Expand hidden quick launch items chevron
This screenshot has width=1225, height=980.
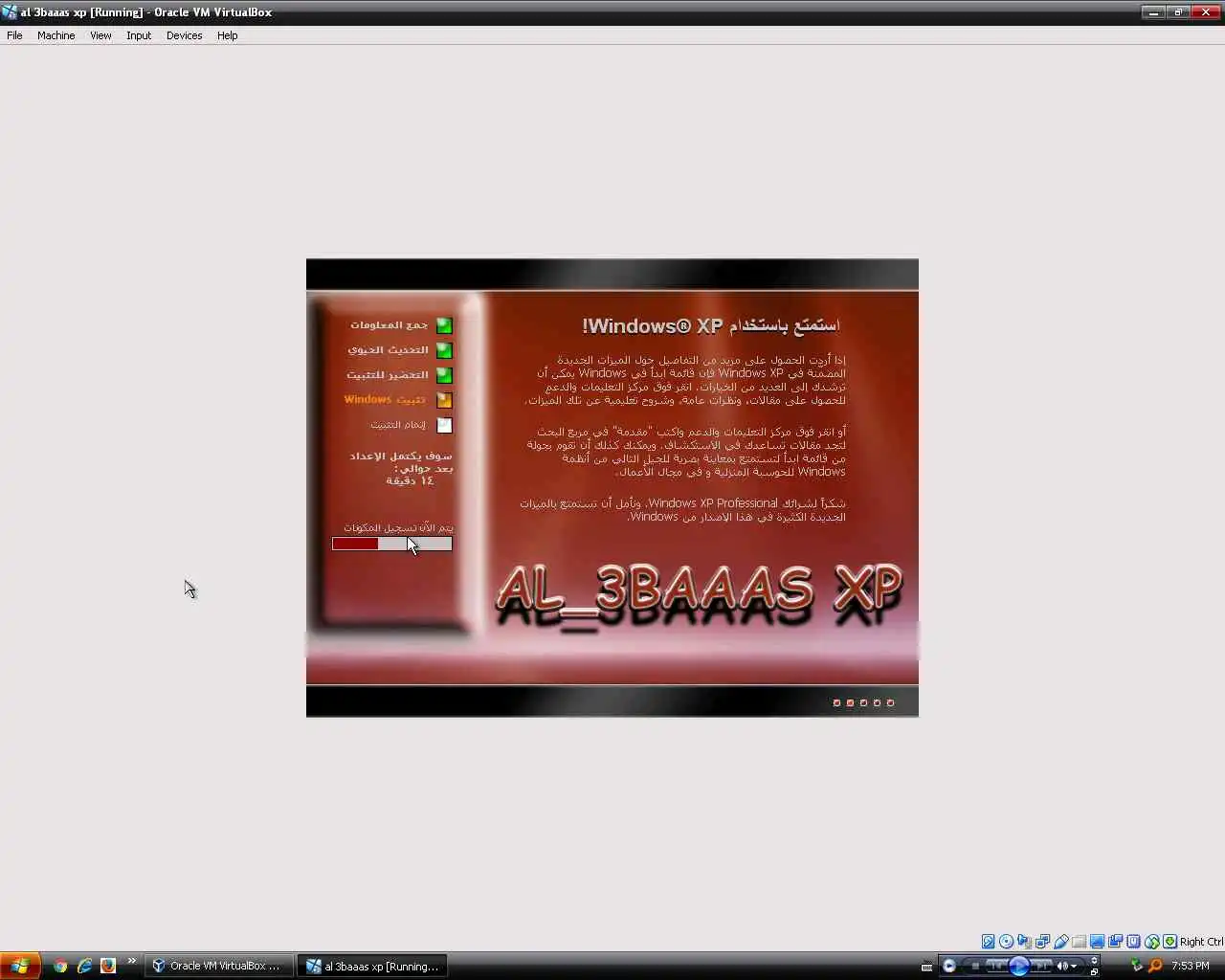click(x=131, y=961)
